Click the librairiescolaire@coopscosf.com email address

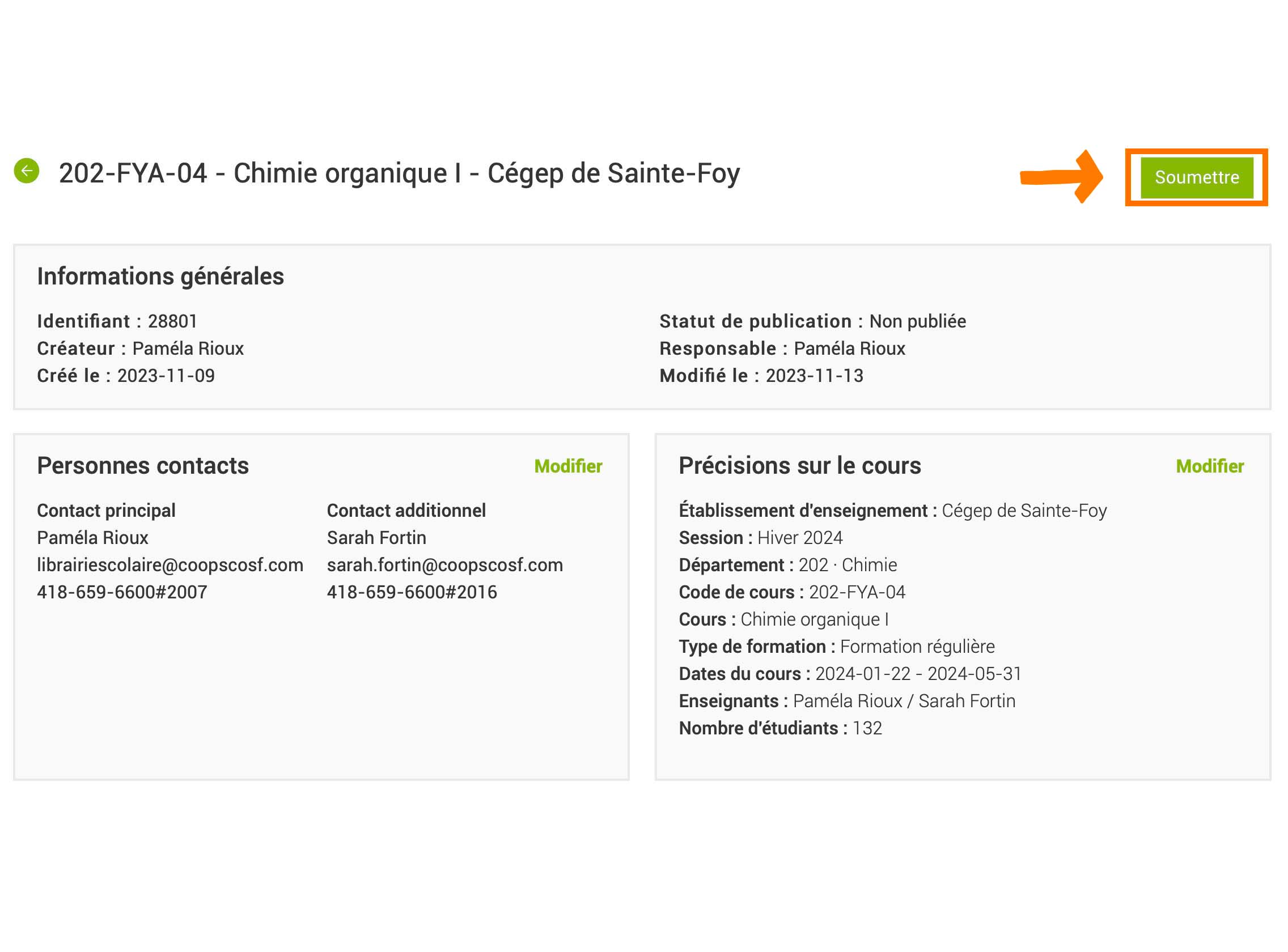(x=170, y=565)
